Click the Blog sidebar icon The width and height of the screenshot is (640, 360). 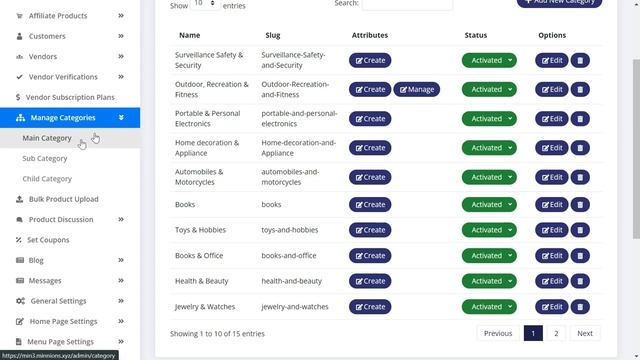(20, 260)
